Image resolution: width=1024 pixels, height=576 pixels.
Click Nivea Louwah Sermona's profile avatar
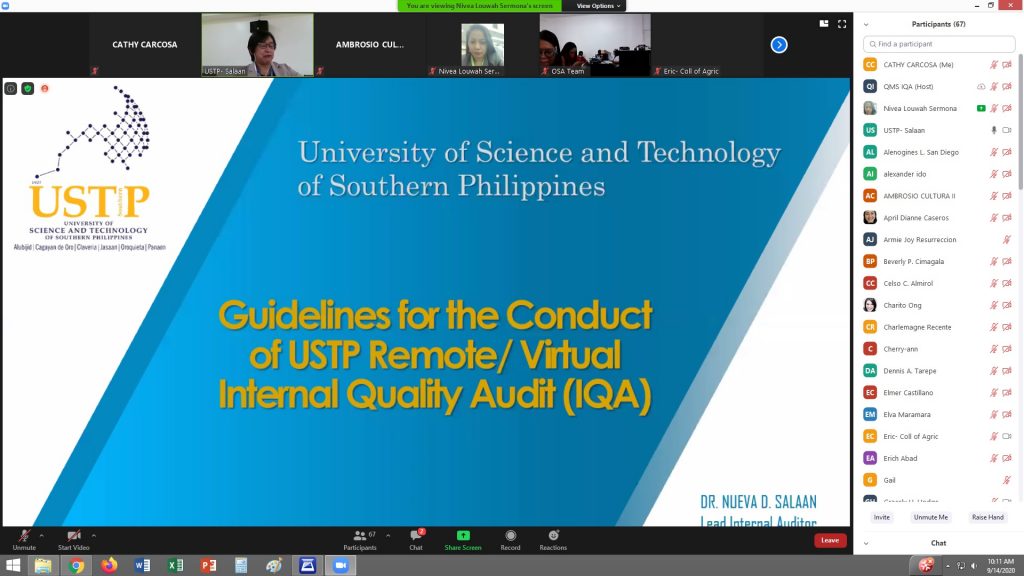(870, 108)
